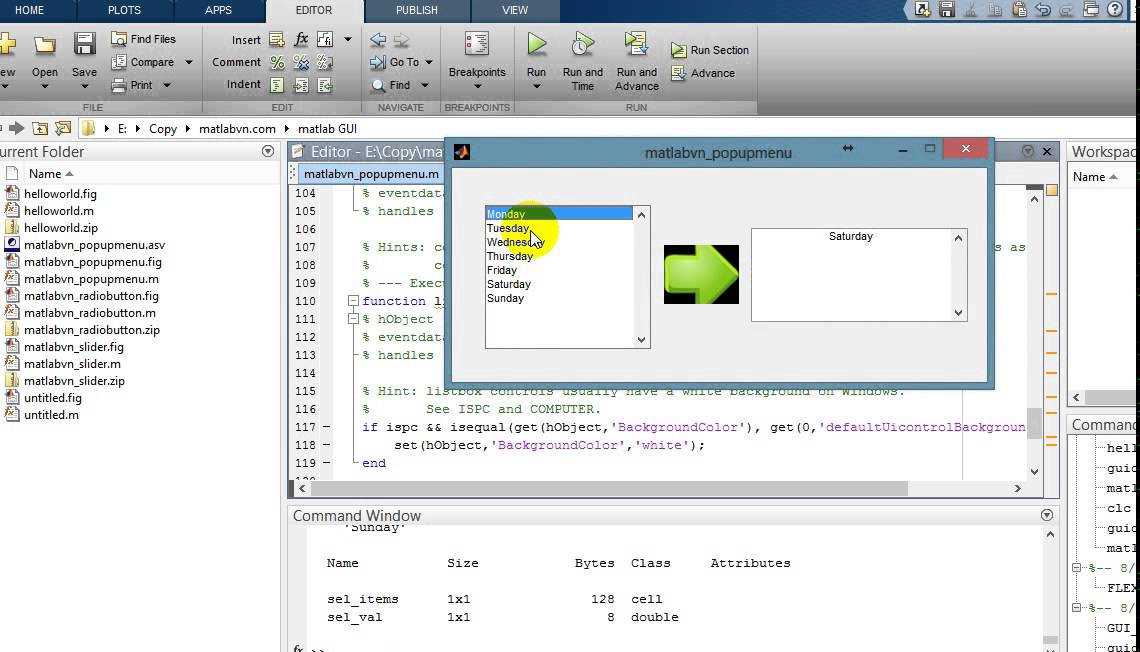Viewport: 1140px width, 652px height.
Task: Collapse code fold at line 110
Action: [353, 300]
